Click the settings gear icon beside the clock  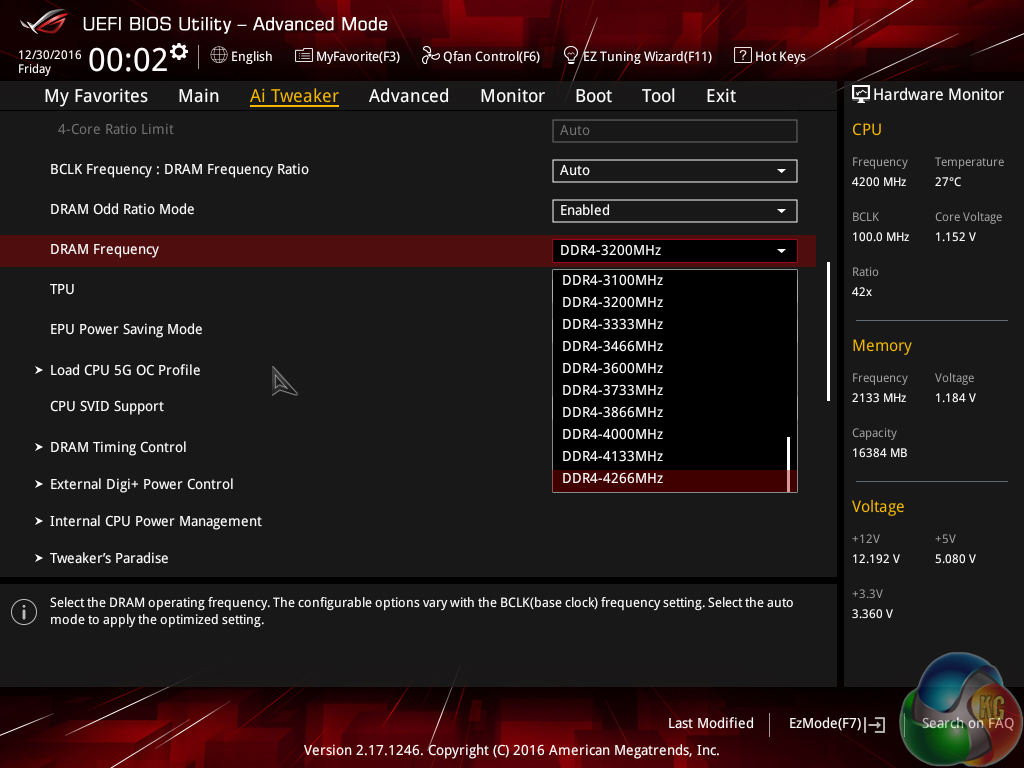[179, 51]
